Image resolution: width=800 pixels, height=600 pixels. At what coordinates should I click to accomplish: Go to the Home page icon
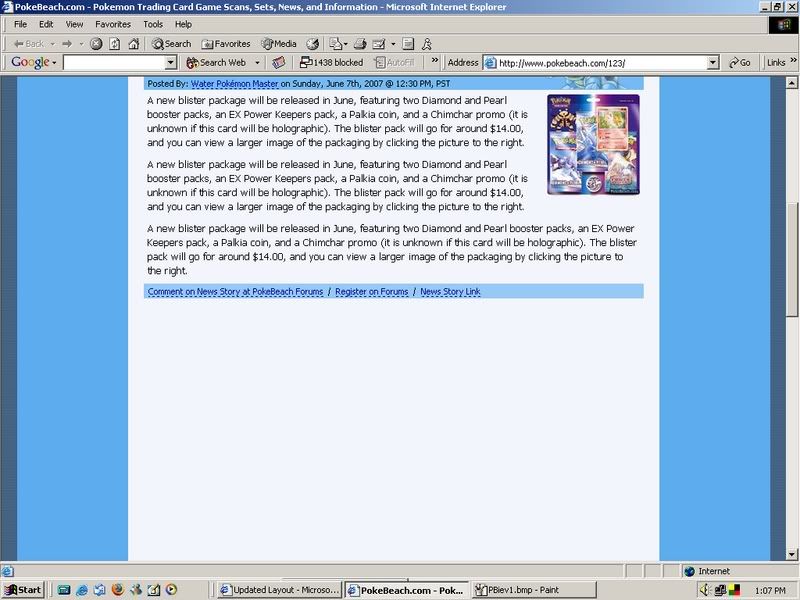pos(134,44)
